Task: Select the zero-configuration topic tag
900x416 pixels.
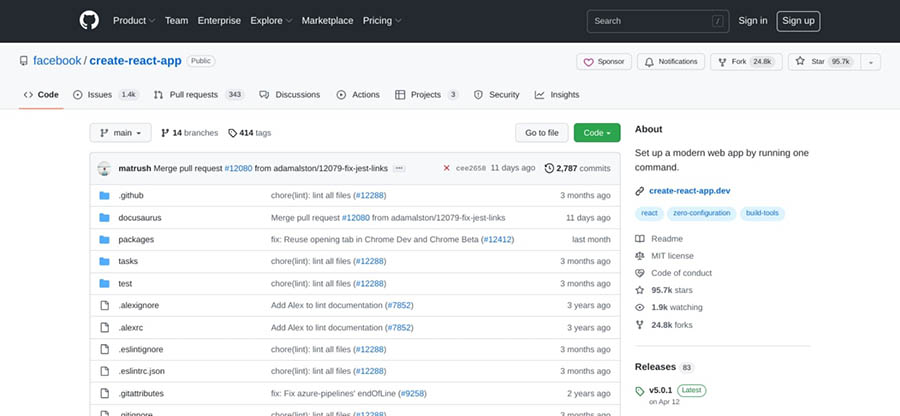Action: coord(701,213)
